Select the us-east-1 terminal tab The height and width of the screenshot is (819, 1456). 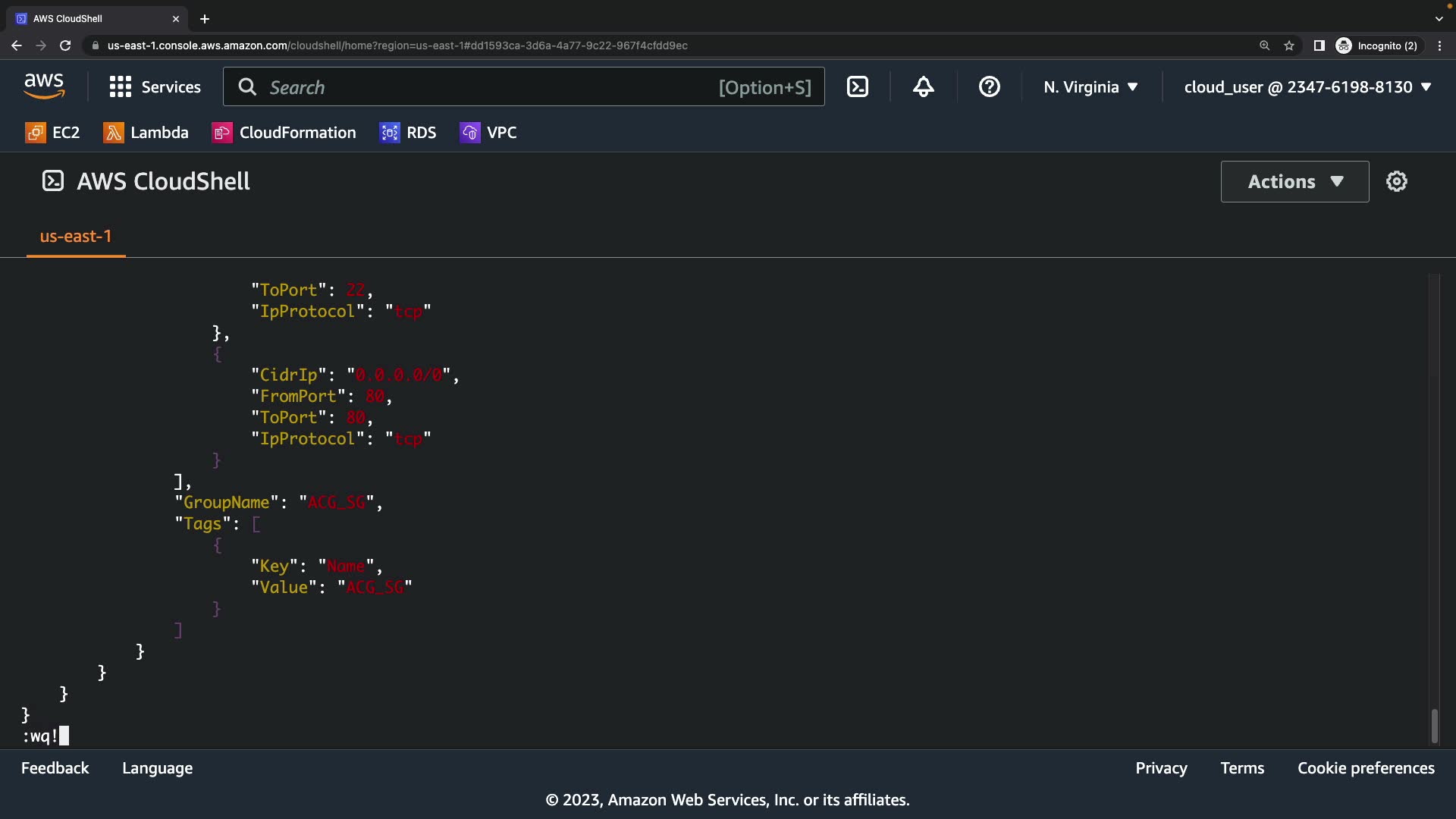click(76, 237)
